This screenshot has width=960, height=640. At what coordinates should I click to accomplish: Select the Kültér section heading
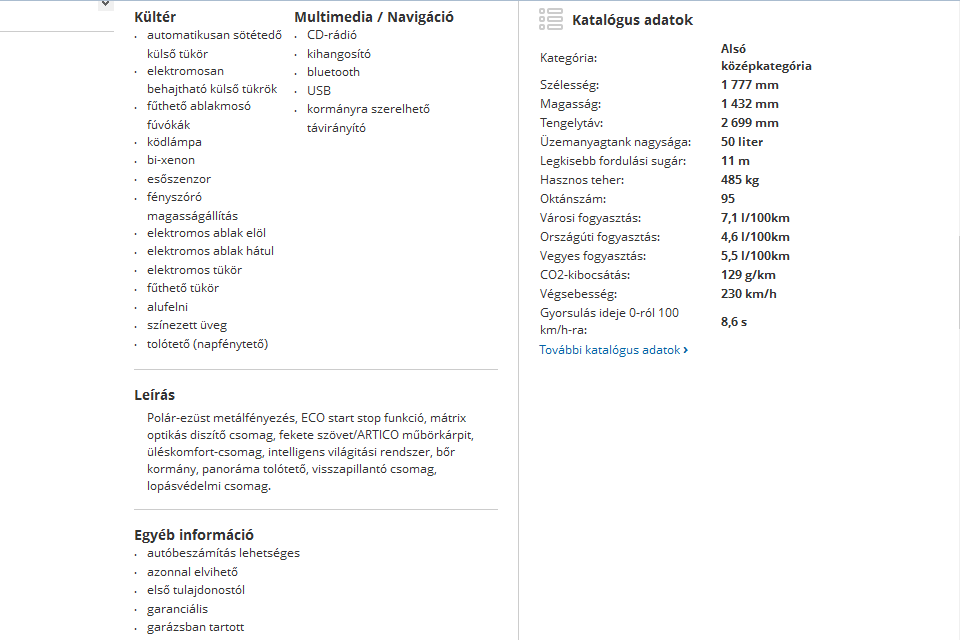point(154,16)
